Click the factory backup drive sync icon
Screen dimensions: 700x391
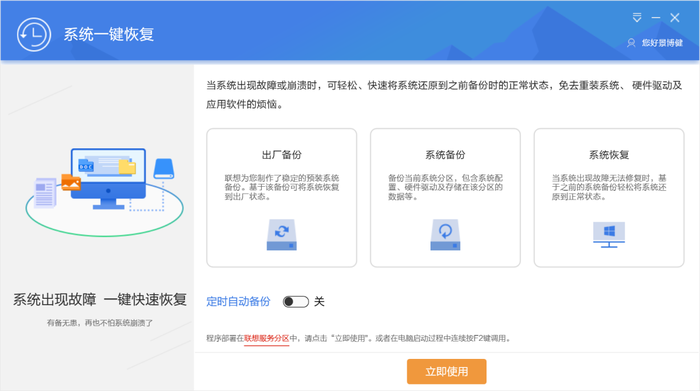coord(282,234)
